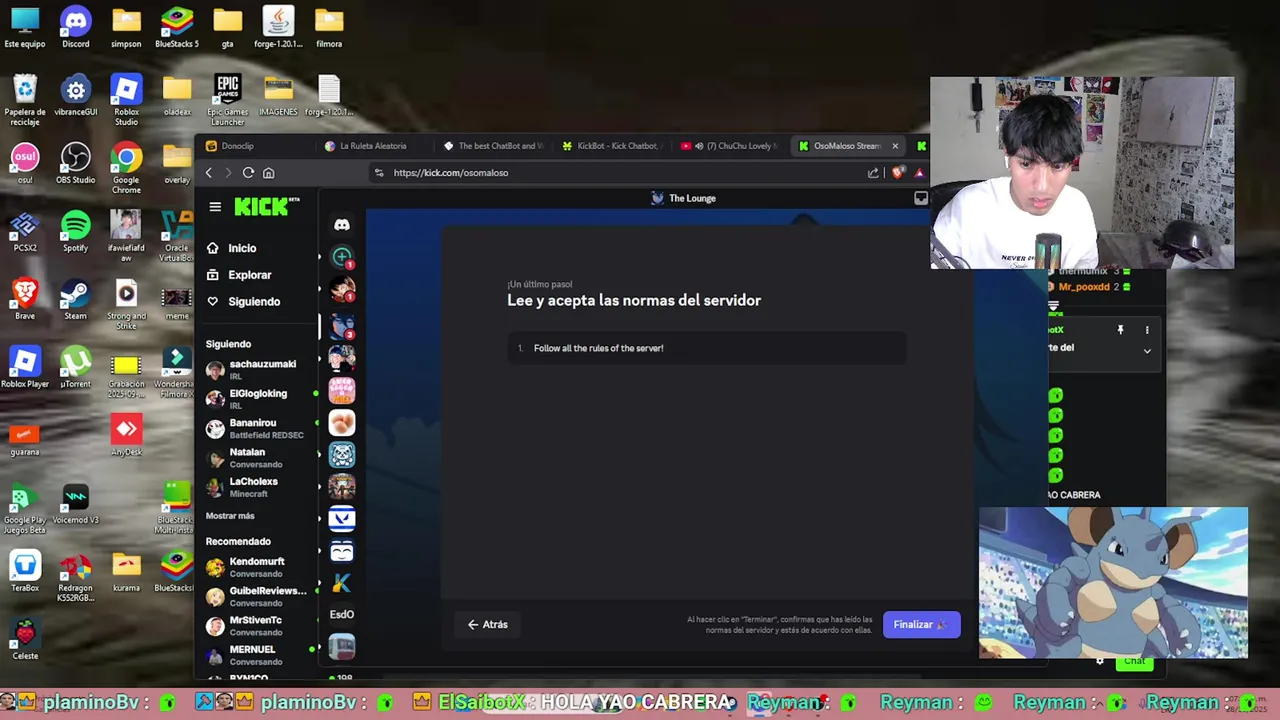Switch to La Ruleta Aleatoria tab
This screenshot has width=1280, height=720.
(x=373, y=146)
